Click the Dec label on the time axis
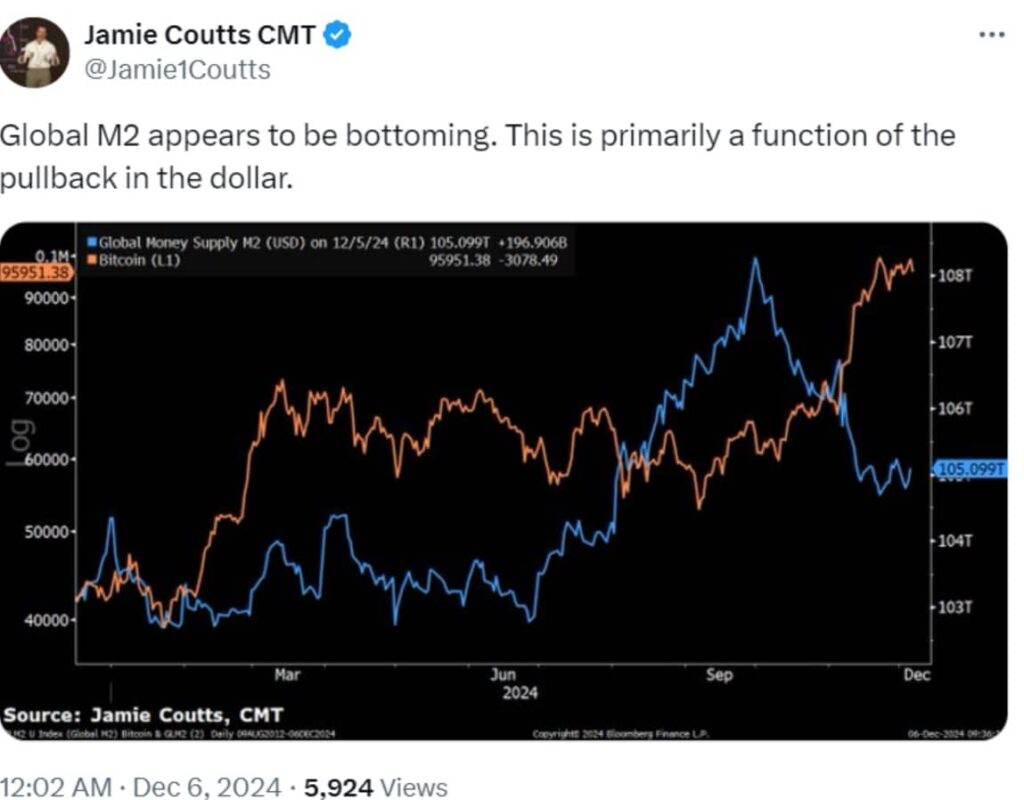This screenshot has width=1024, height=800. tap(916, 675)
